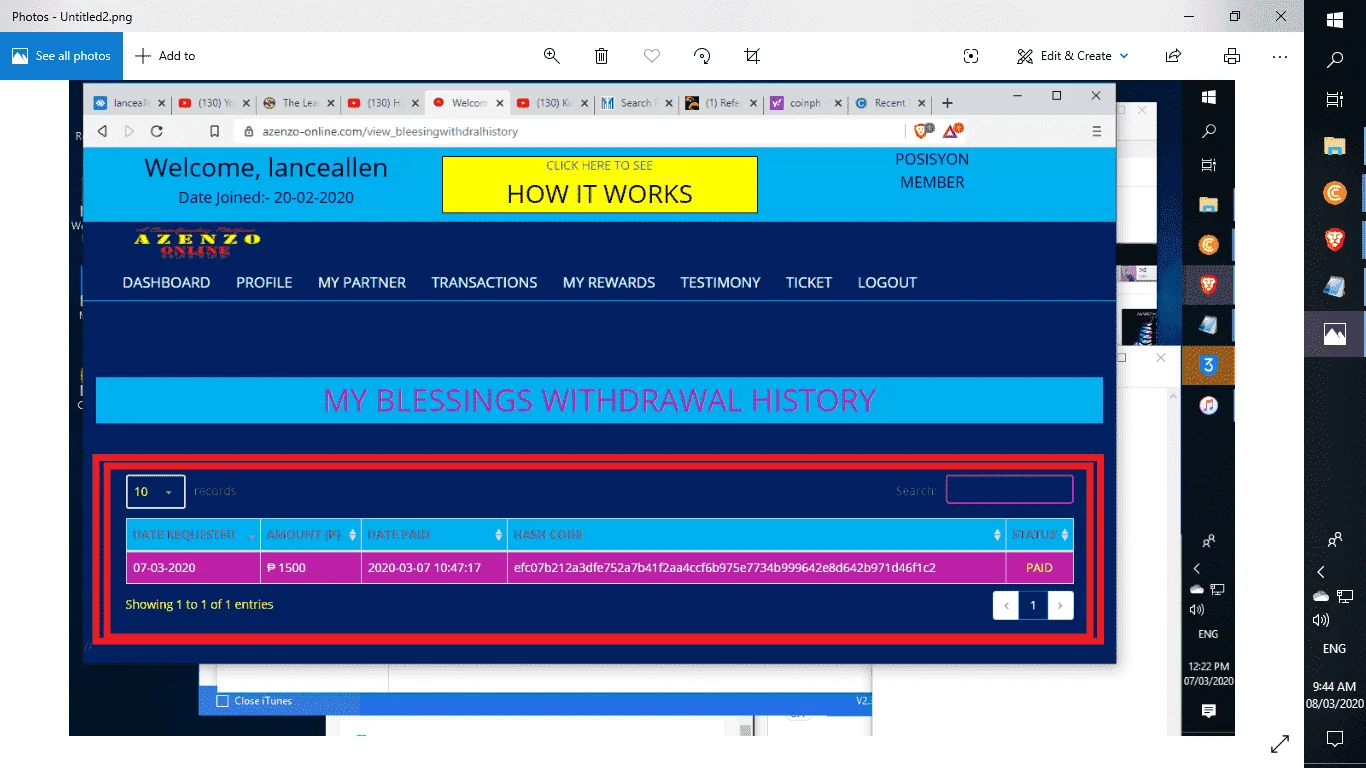The height and width of the screenshot is (768, 1366).
Task: Go to next page with pagination arrow
Action: [1060, 605]
